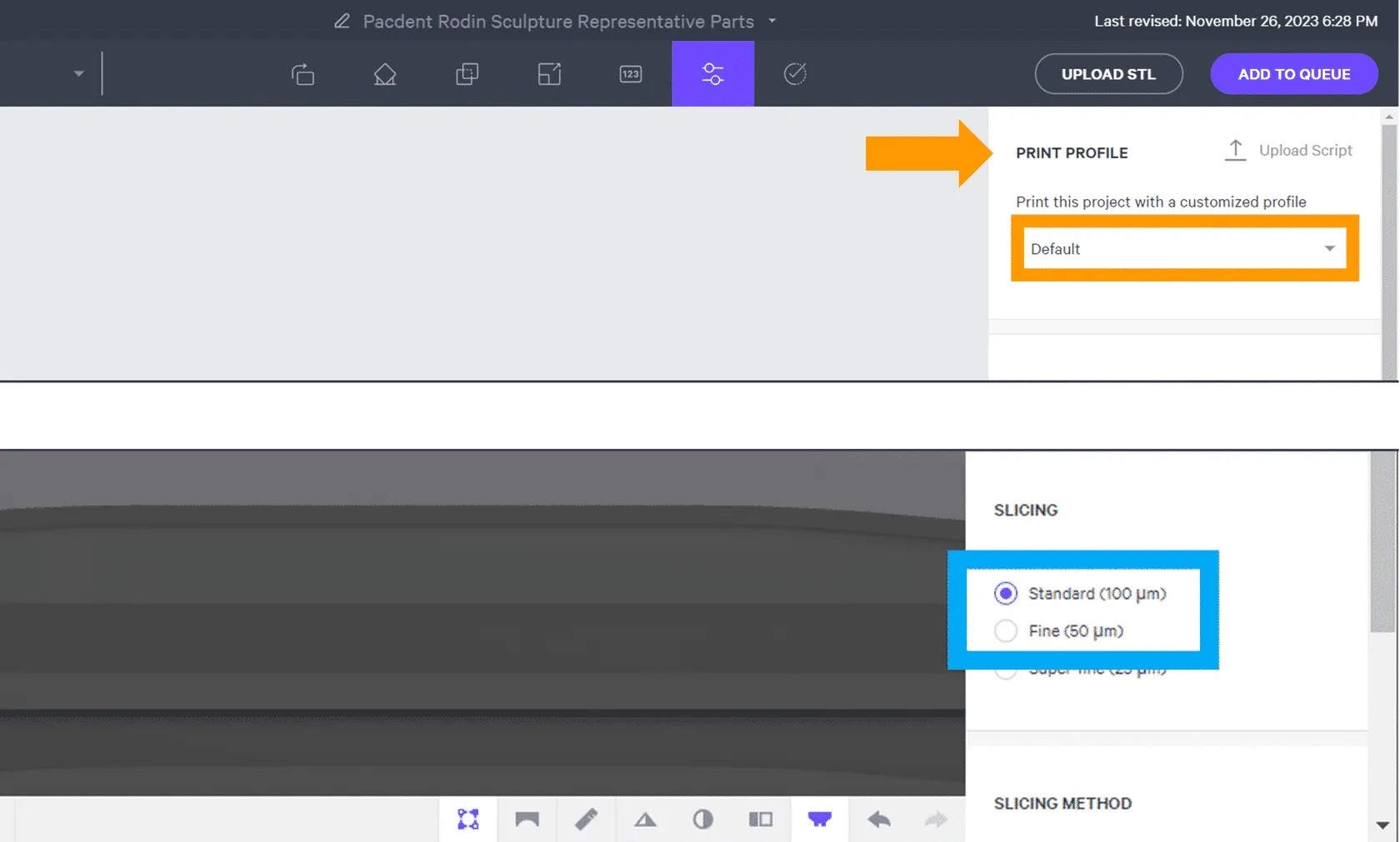Click the orient-on-platform diamond icon
Image resolution: width=1400 pixels, height=842 pixels.
pos(384,74)
